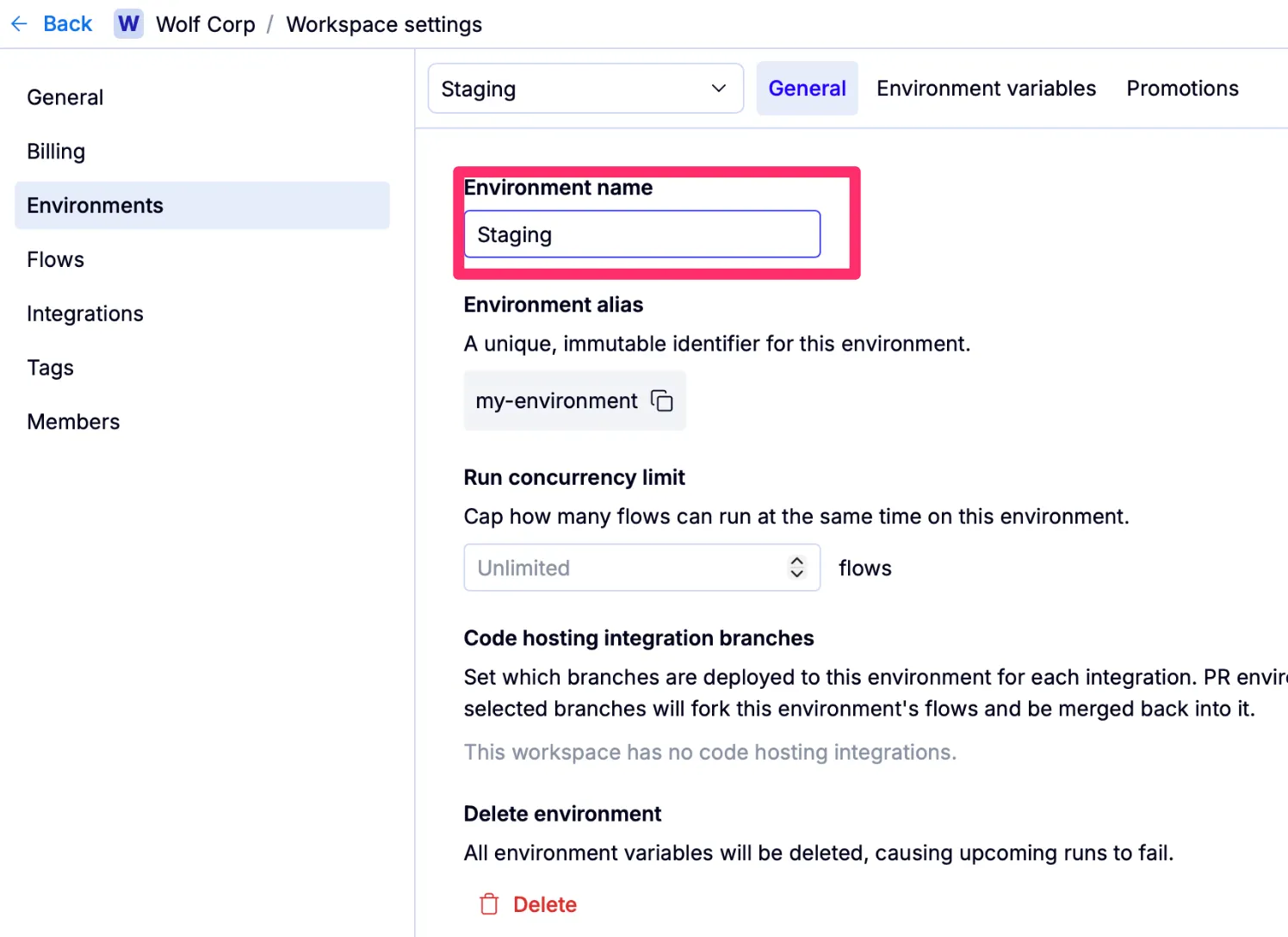
Task: Click the Wolf Corp workspace logo
Action: coord(128,24)
